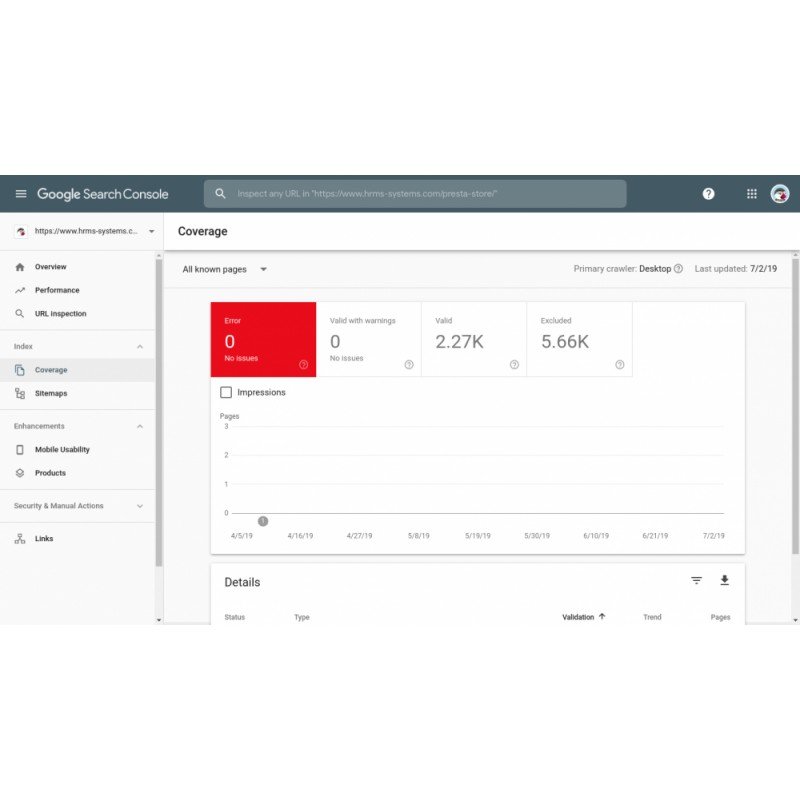
Task: Click the Coverage pages icon
Action: (20, 370)
